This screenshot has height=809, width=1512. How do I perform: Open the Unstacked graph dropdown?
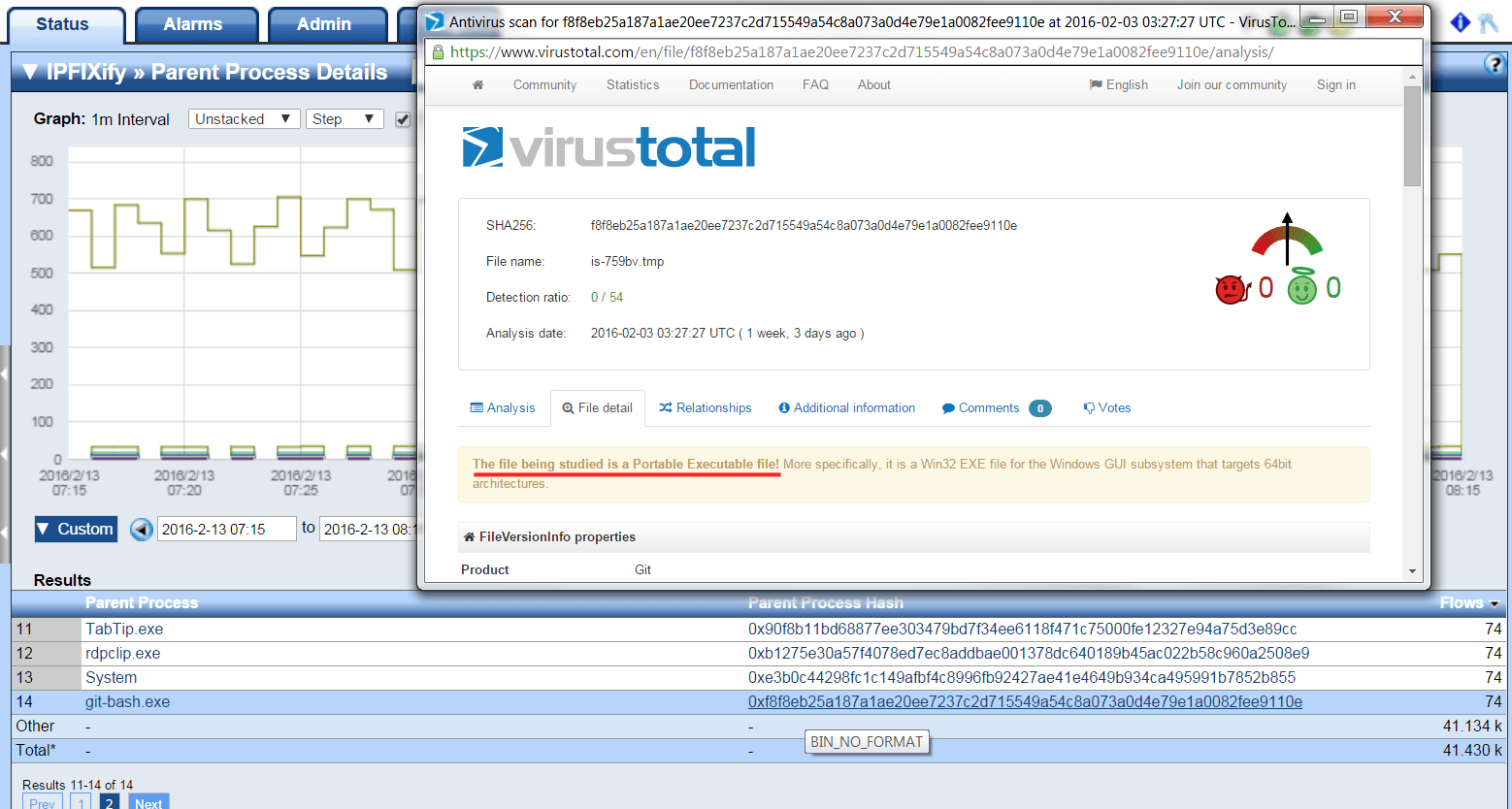click(244, 119)
